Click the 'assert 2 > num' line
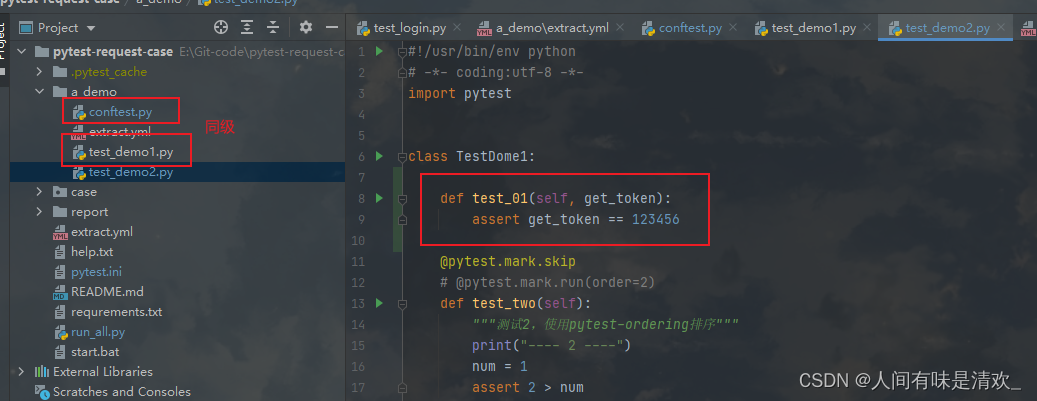The width and height of the screenshot is (1037, 401). (527, 387)
